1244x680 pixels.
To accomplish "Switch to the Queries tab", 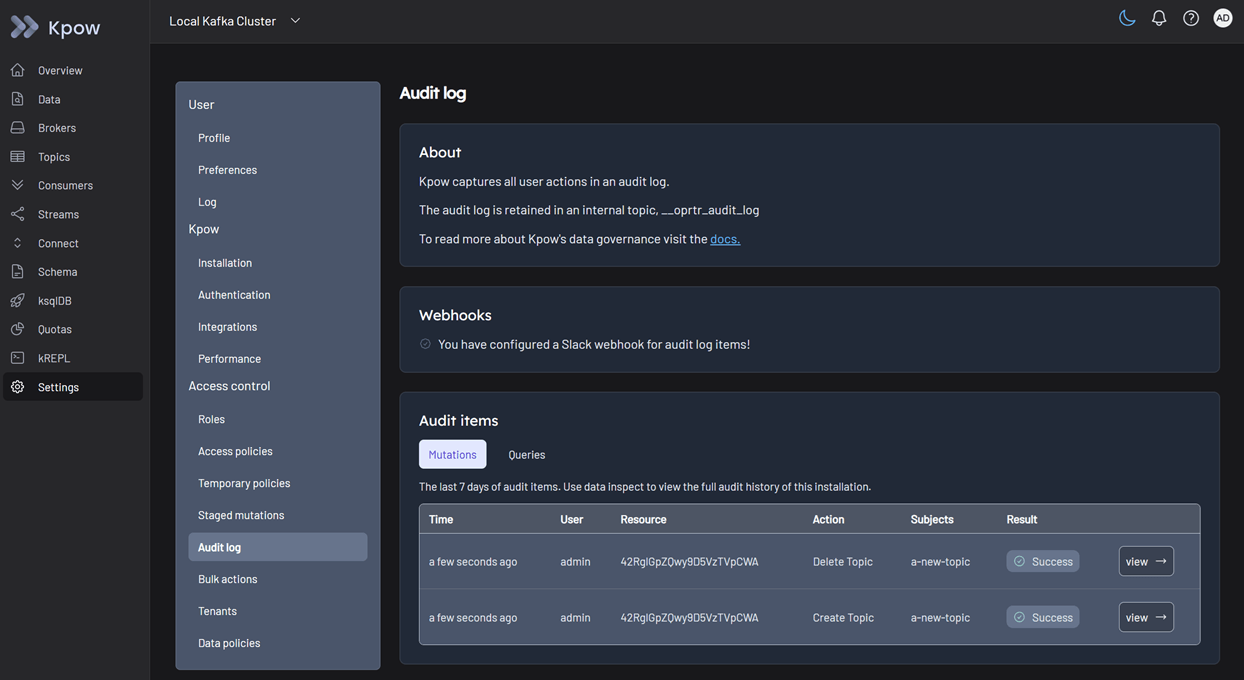I will [x=527, y=454].
